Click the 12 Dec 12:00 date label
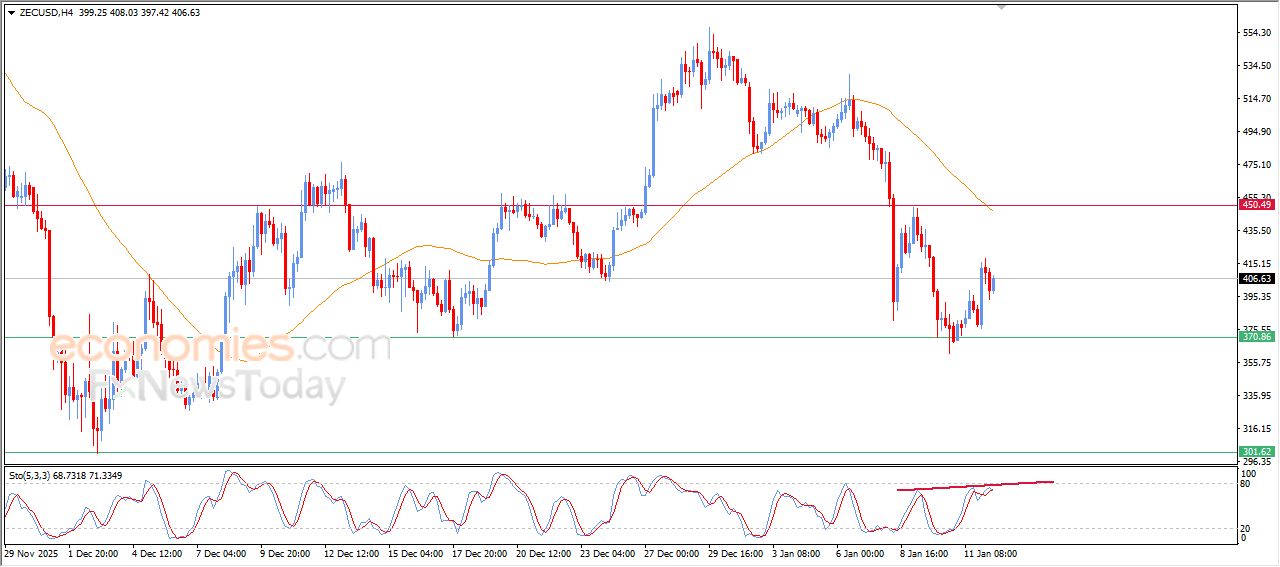The height and width of the screenshot is (567, 1280). click(x=351, y=552)
